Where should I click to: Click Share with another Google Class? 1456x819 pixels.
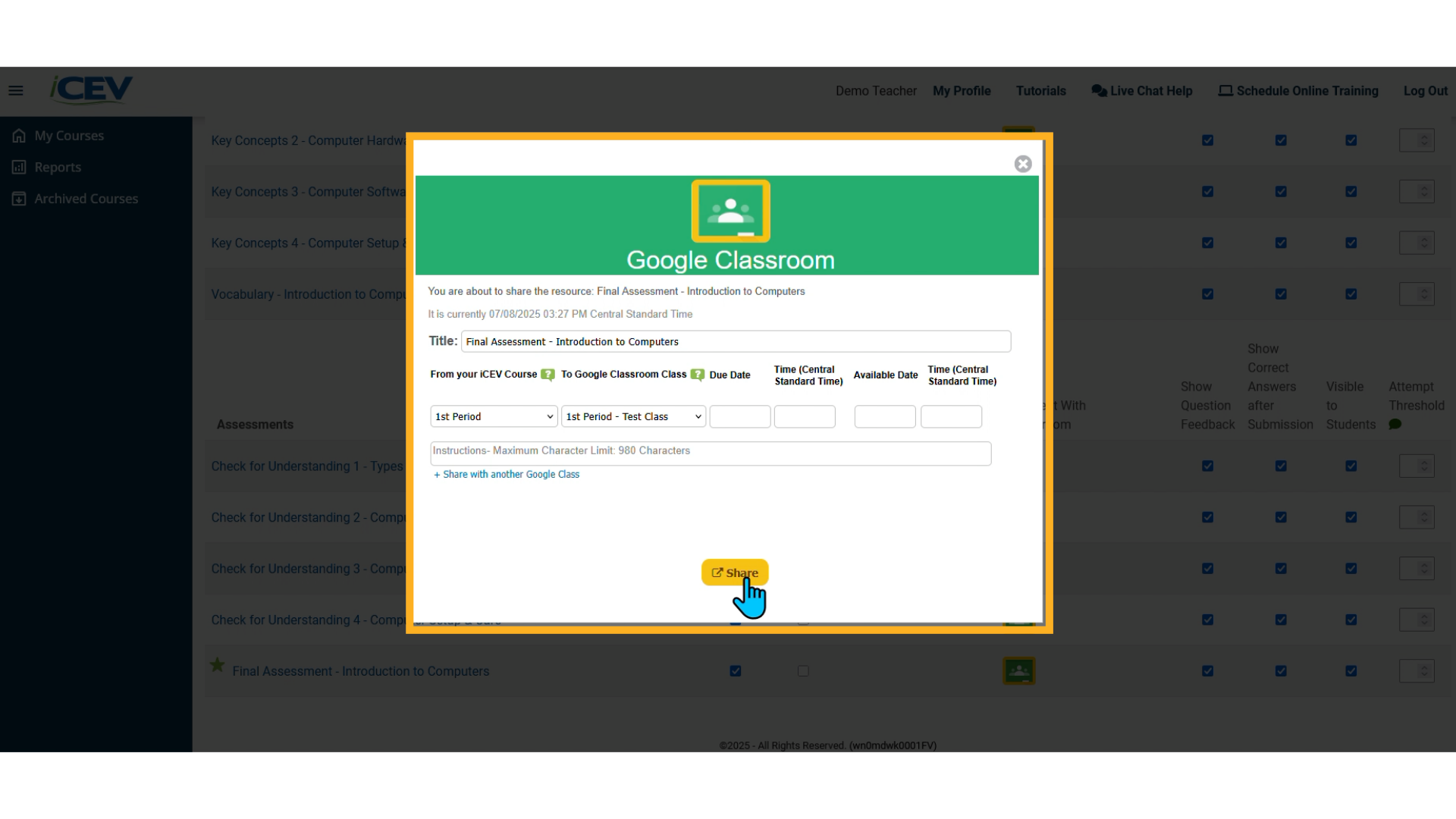pos(507,475)
